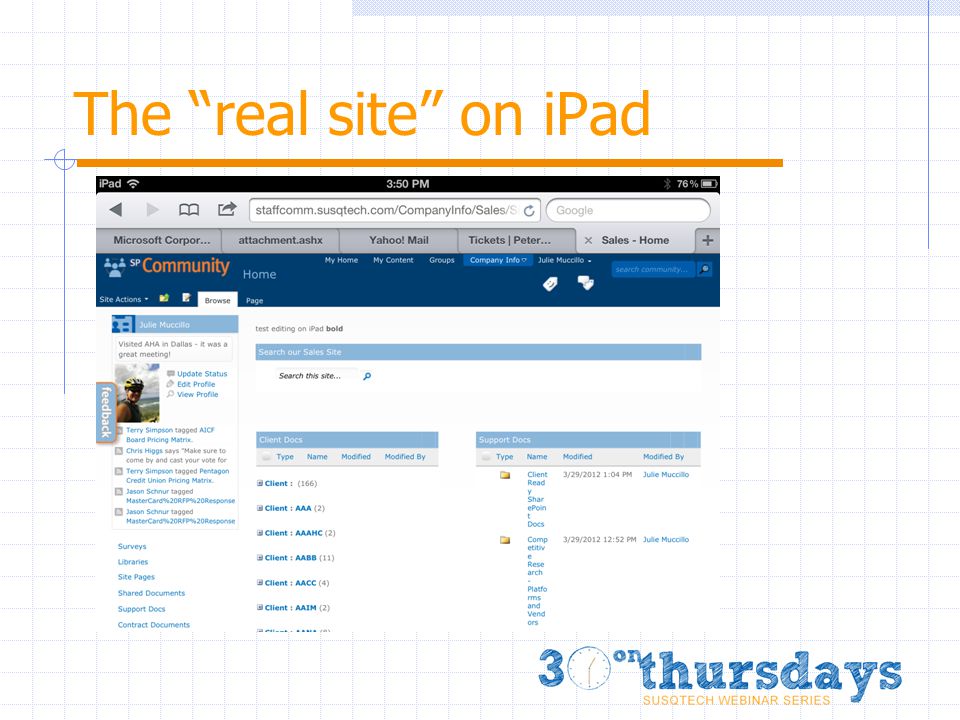960x720 pixels.
Task: Click the Update Status link
Action: coord(202,374)
